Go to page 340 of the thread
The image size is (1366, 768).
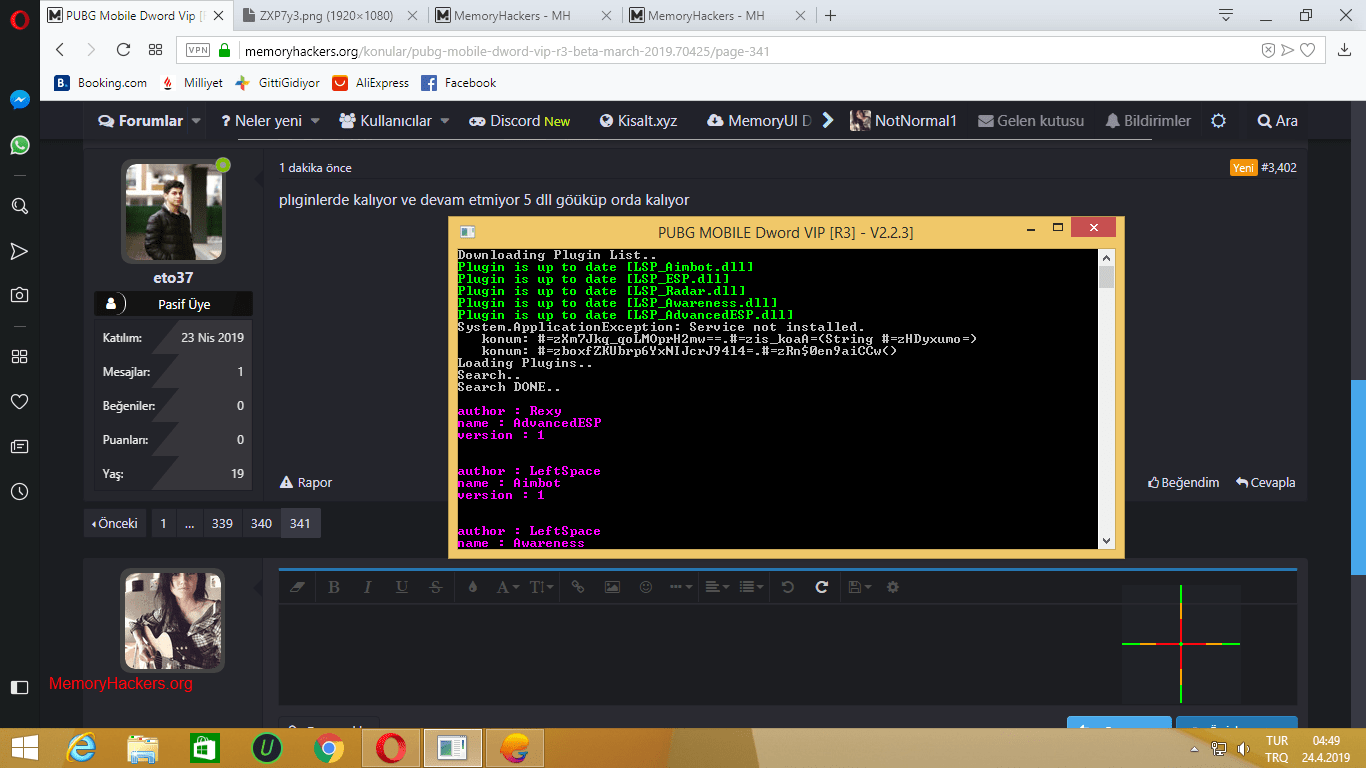(x=261, y=523)
